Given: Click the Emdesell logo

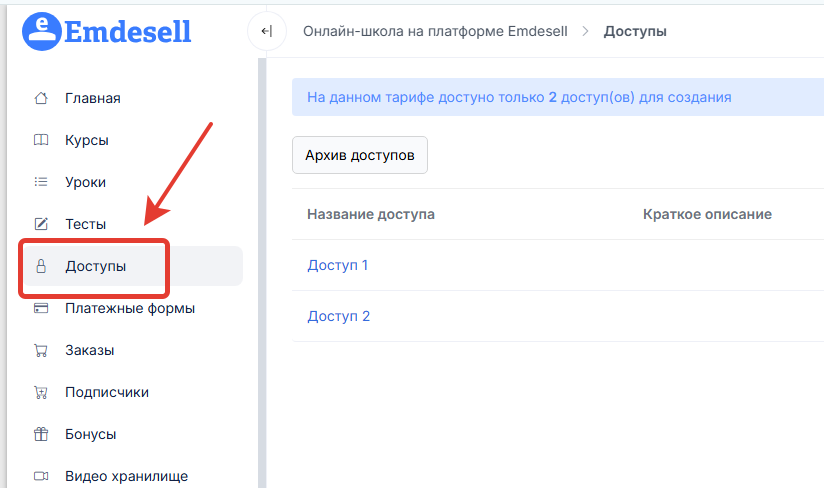Looking at the screenshot, I should [x=106, y=31].
